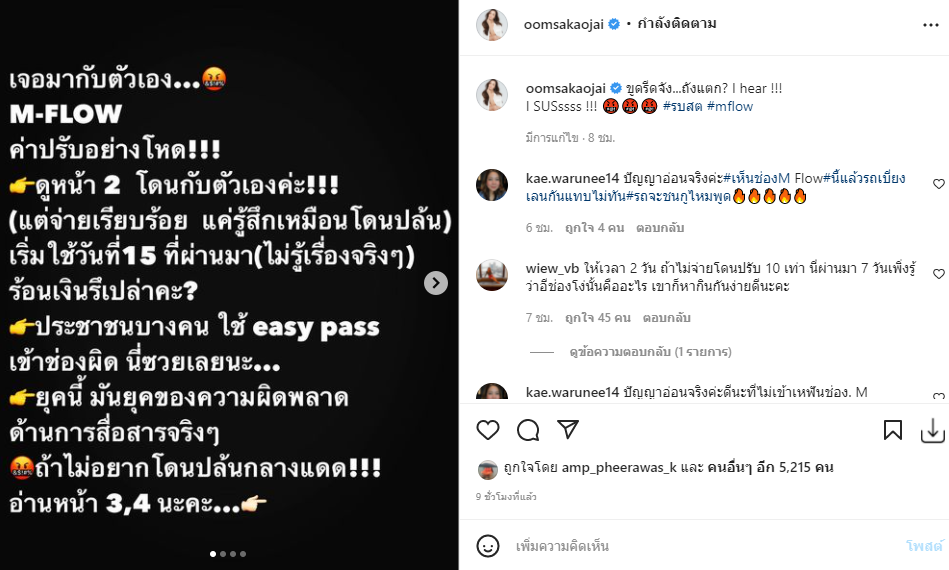Open the comment bubble icon

(528, 430)
